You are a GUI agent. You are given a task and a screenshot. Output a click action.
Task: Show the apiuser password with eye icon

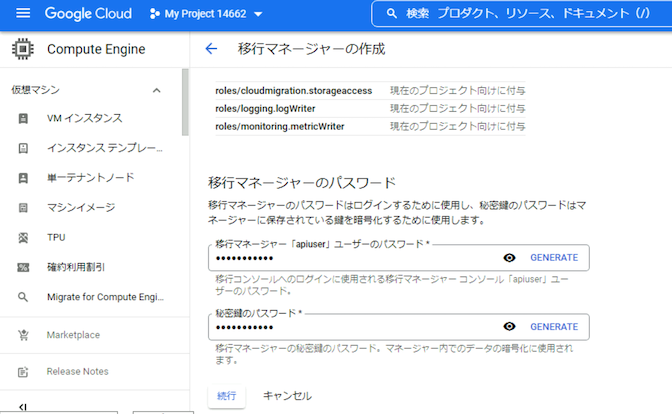coord(509,257)
